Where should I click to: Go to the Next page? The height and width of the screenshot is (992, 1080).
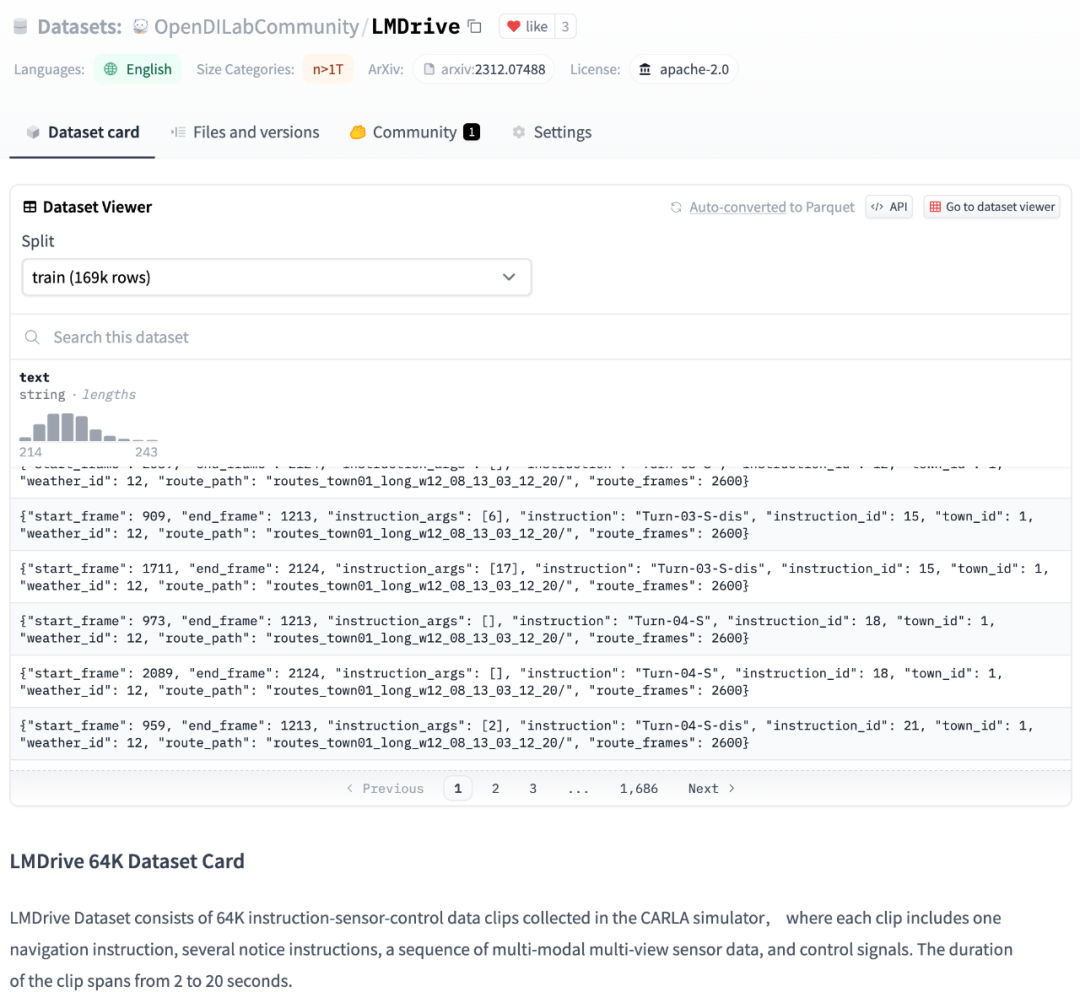(x=712, y=788)
